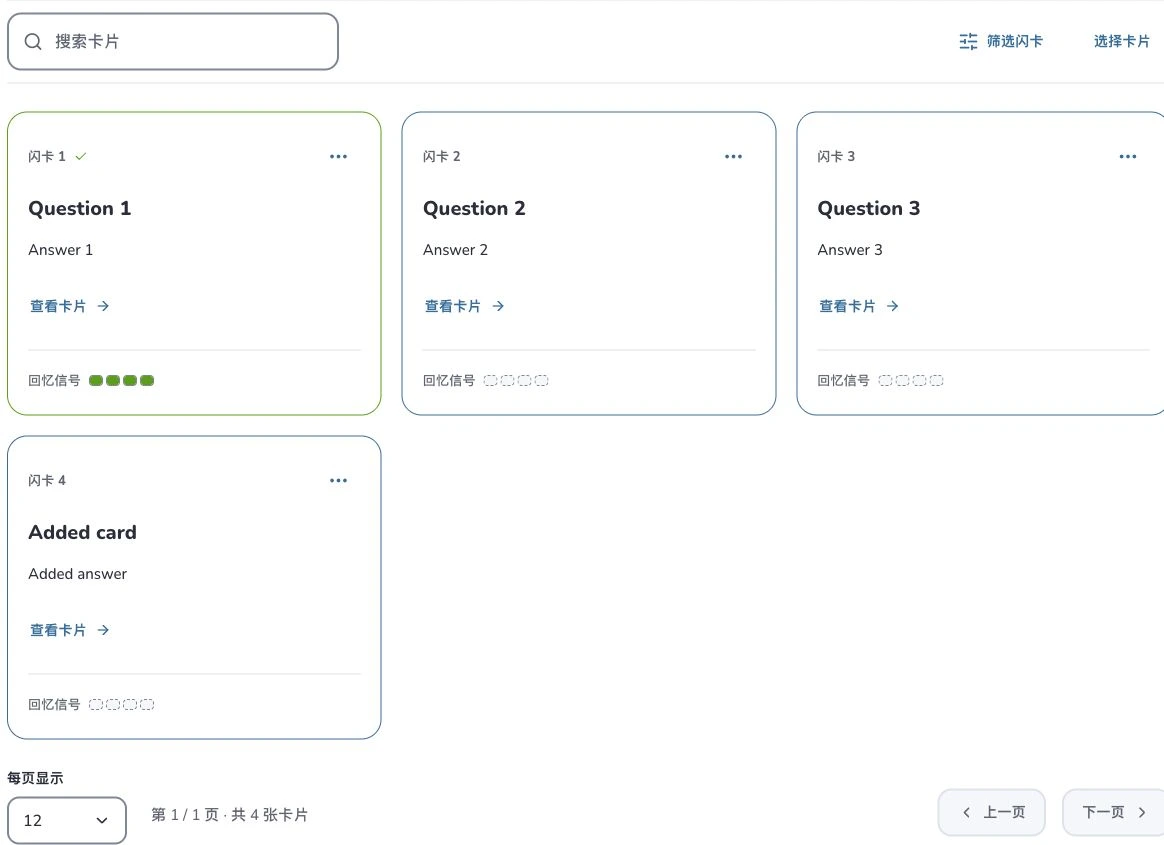Click empty recall signal dots on 闪卡 3
1164x845 pixels.
tap(911, 381)
